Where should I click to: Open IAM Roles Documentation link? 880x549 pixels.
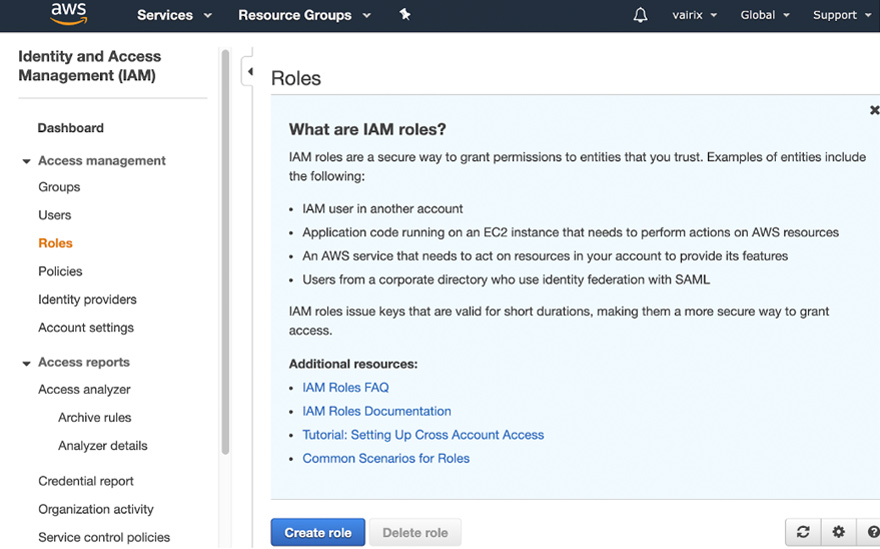[377, 411]
